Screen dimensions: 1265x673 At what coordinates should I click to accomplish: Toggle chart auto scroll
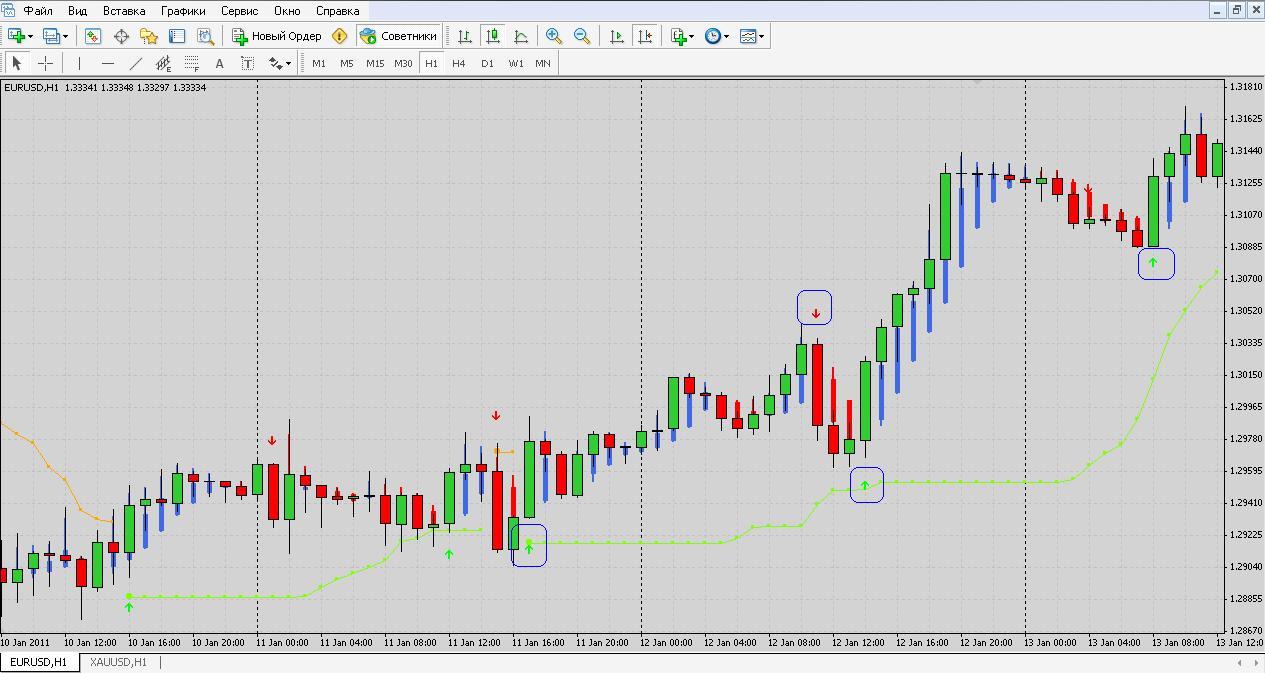click(x=617, y=36)
